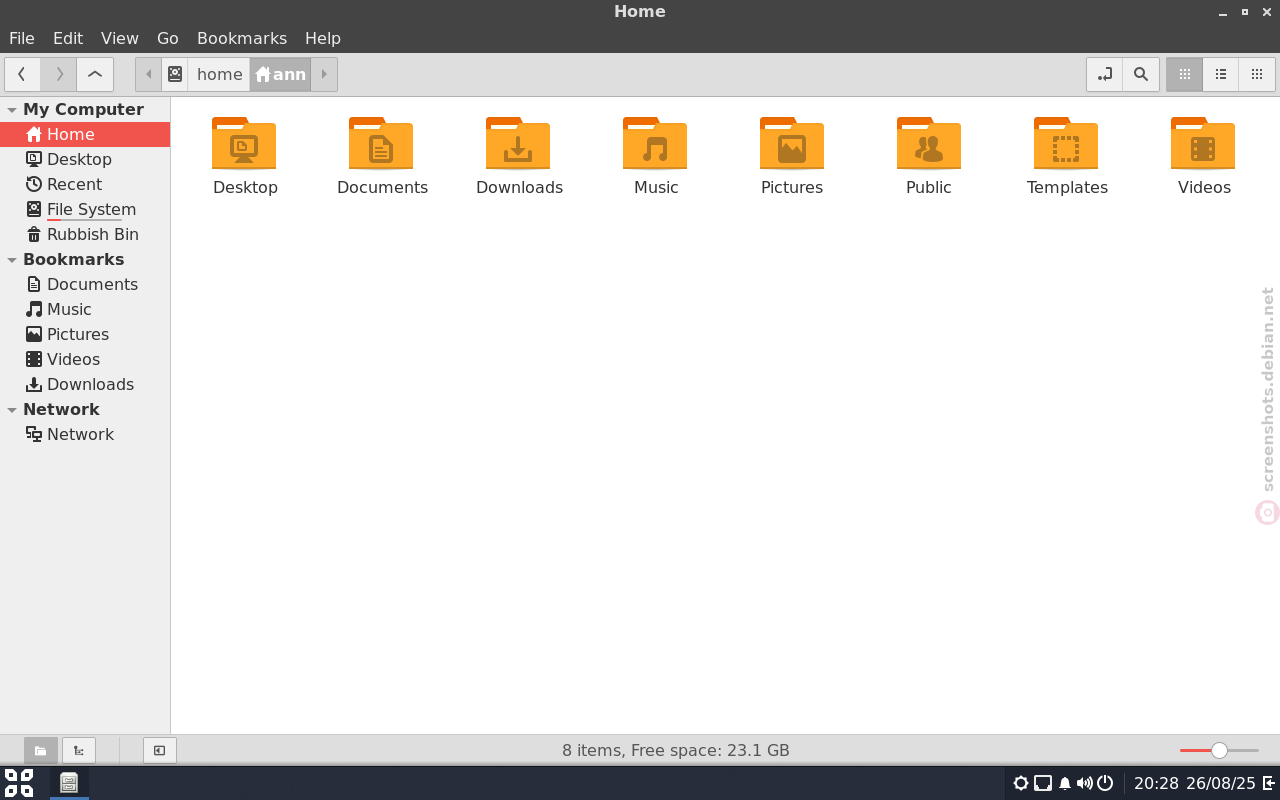Click the power icon in the tray
1280x800 pixels.
pos(1105,783)
